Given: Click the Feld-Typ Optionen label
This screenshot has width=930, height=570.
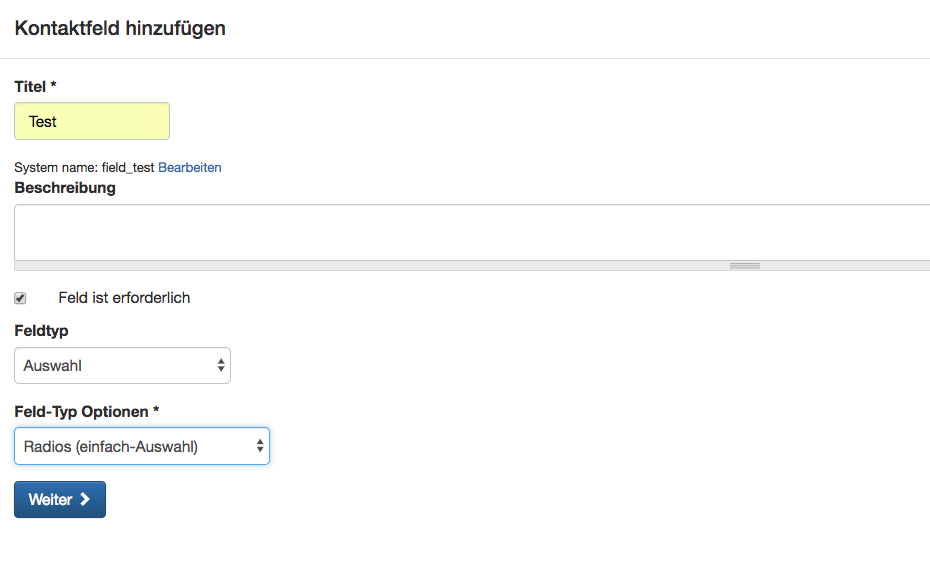Looking at the screenshot, I should 81,412.
